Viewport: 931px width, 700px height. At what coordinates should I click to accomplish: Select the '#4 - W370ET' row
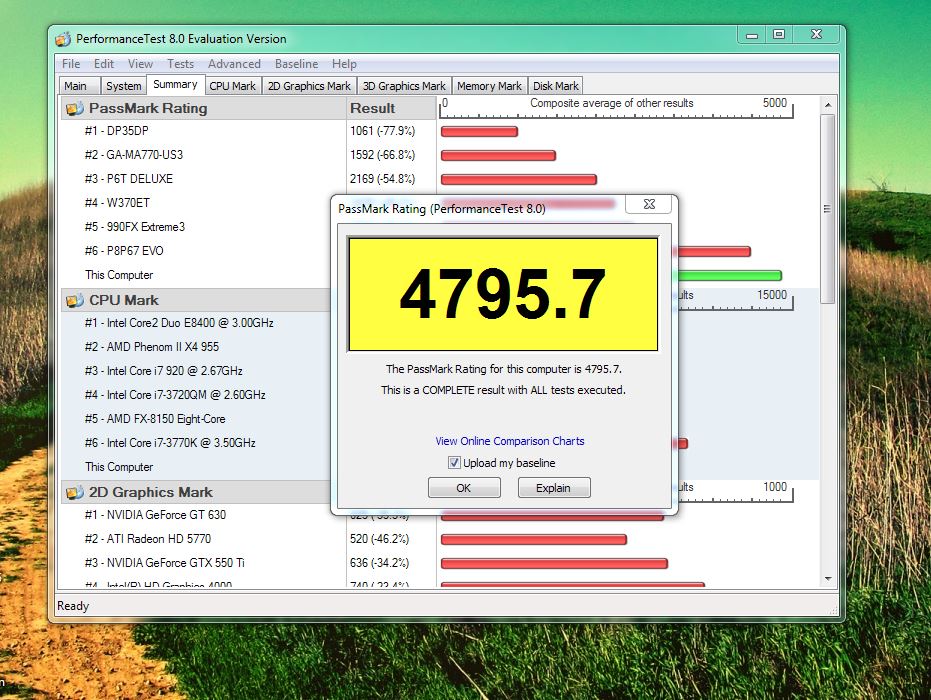[x=117, y=203]
